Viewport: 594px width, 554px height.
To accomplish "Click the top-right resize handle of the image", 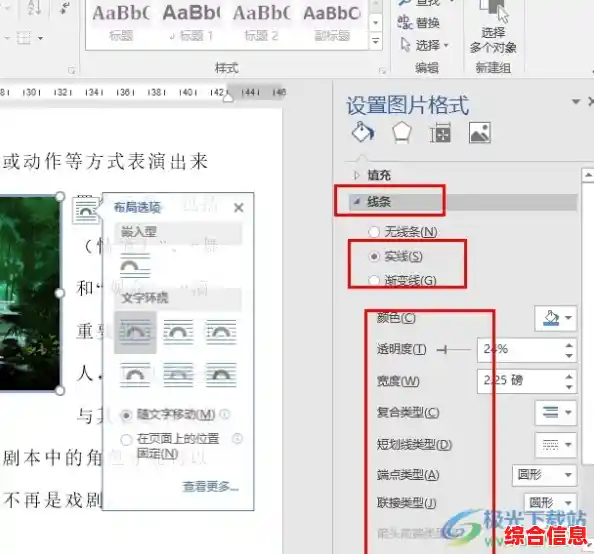I will coord(60,196).
